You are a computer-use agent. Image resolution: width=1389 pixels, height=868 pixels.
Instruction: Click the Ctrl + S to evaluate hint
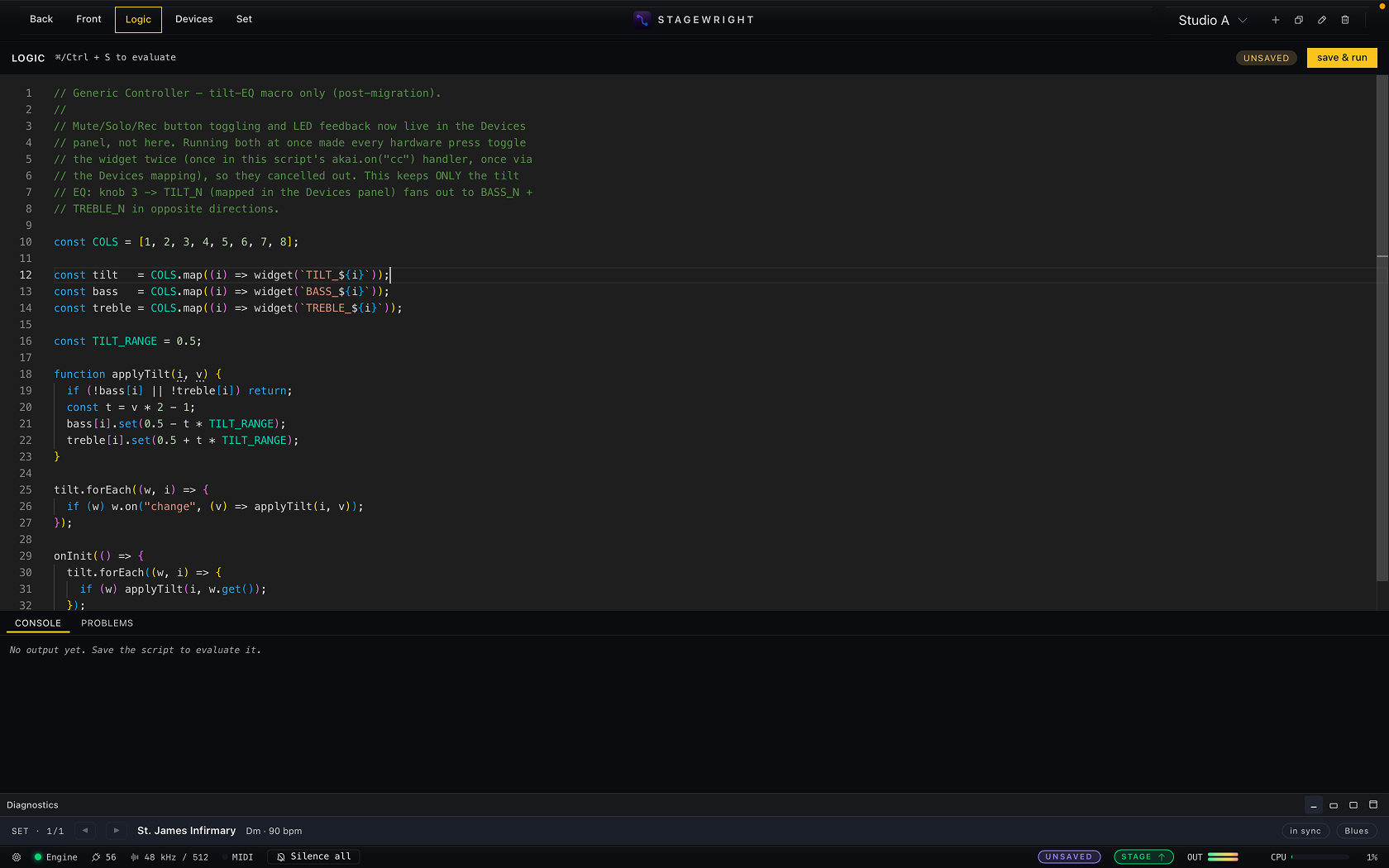116,58
